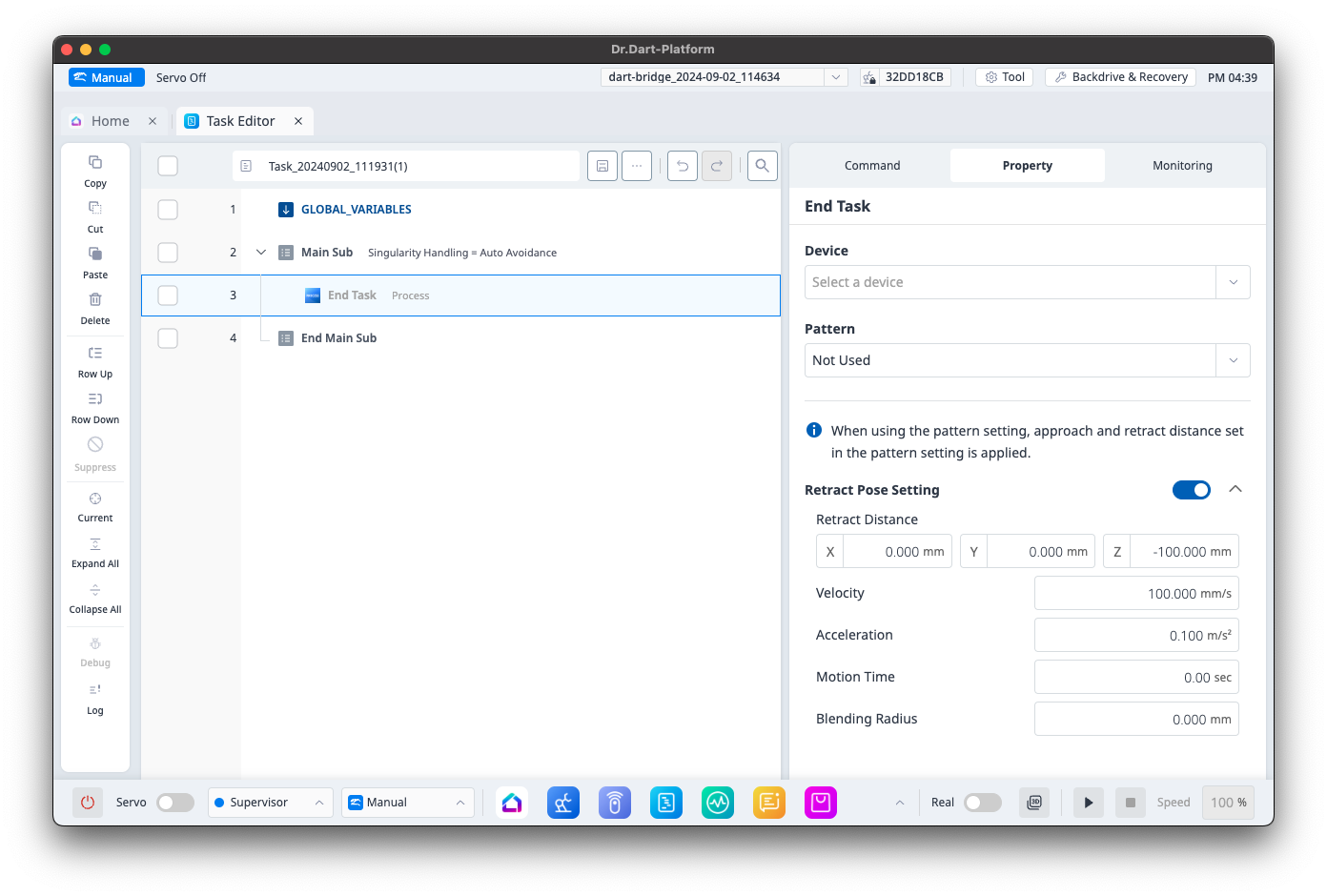Click the red power button icon
This screenshot has height=896, width=1327.
[x=88, y=803]
